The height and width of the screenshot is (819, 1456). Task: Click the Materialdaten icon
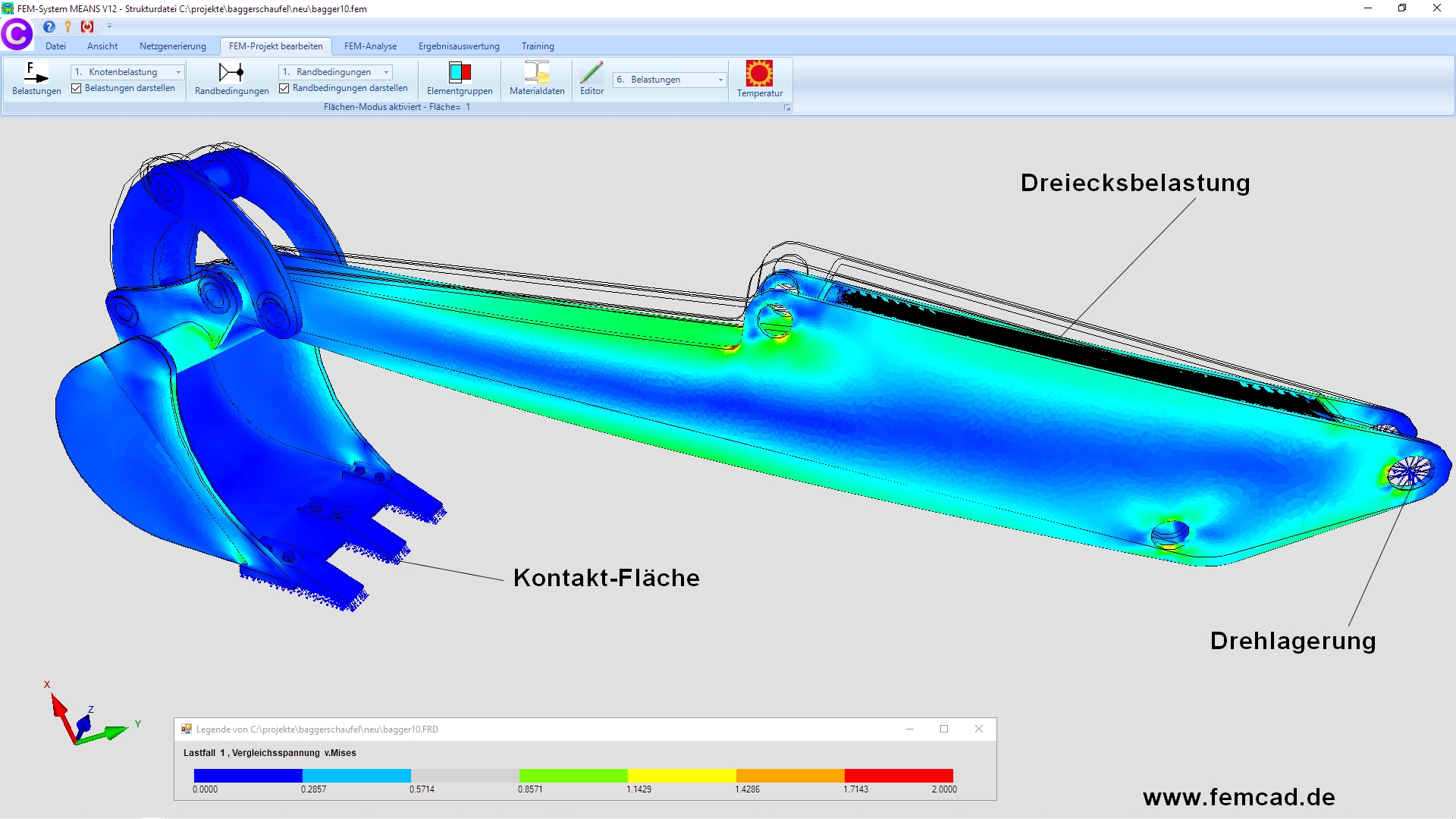pos(537,73)
